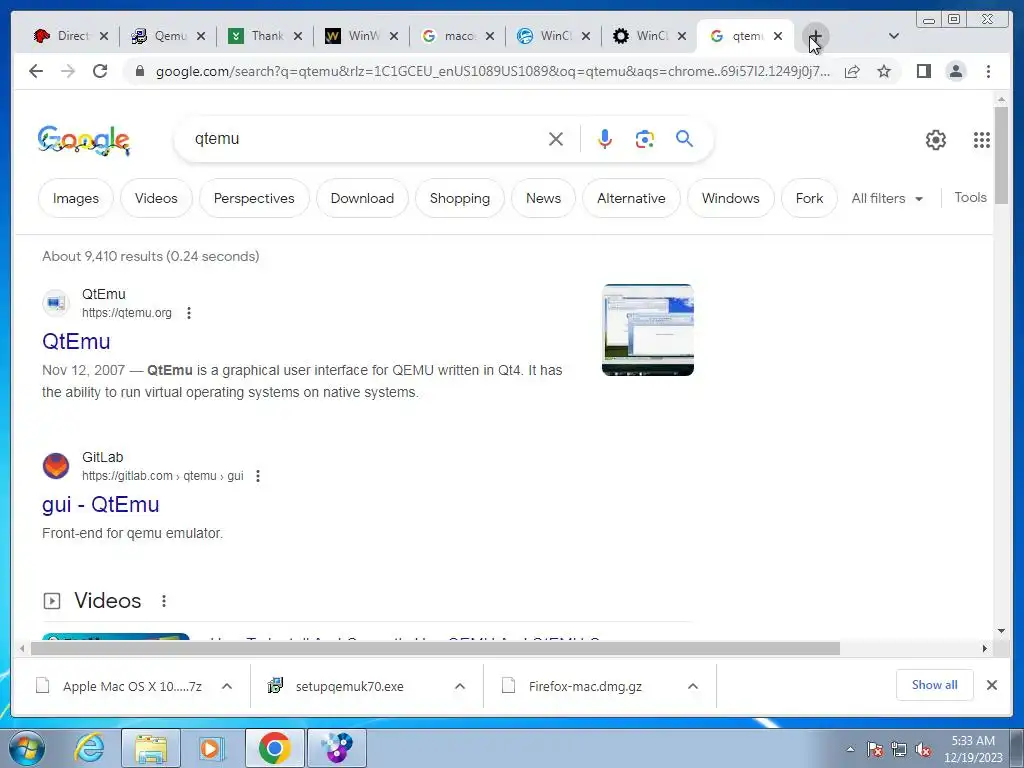View site information via the lock icon
The height and width of the screenshot is (768, 1024).
140,71
